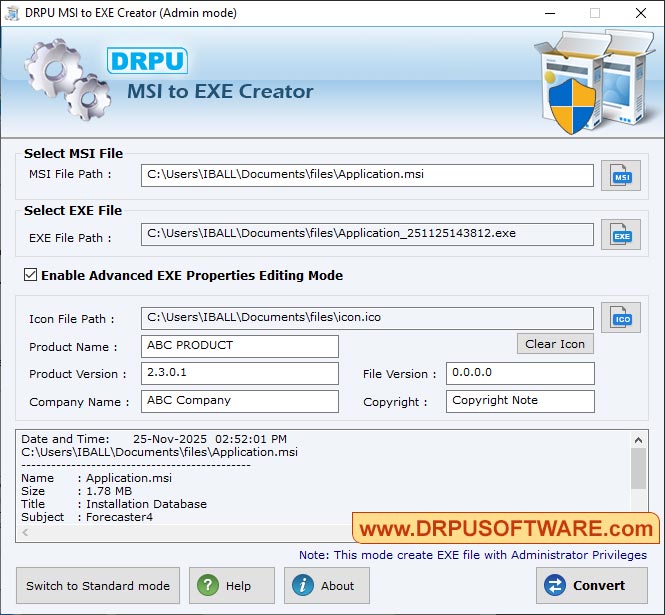The width and height of the screenshot is (665, 615).
Task: Browse for icon file using ICO icon button
Action: point(620,318)
